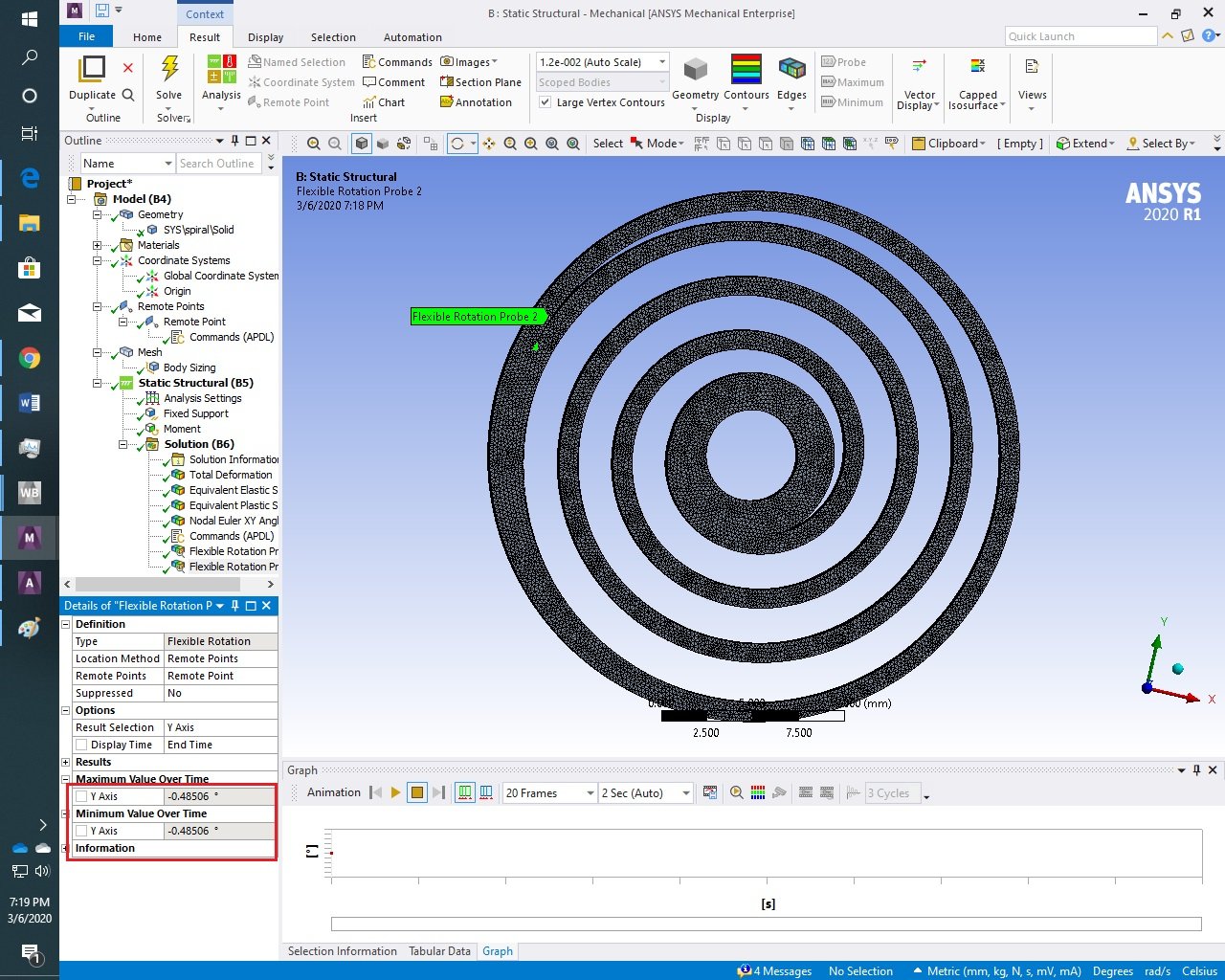Viewport: 1225px width, 980px height.
Task: Click the Edges display icon
Action: (x=791, y=71)
